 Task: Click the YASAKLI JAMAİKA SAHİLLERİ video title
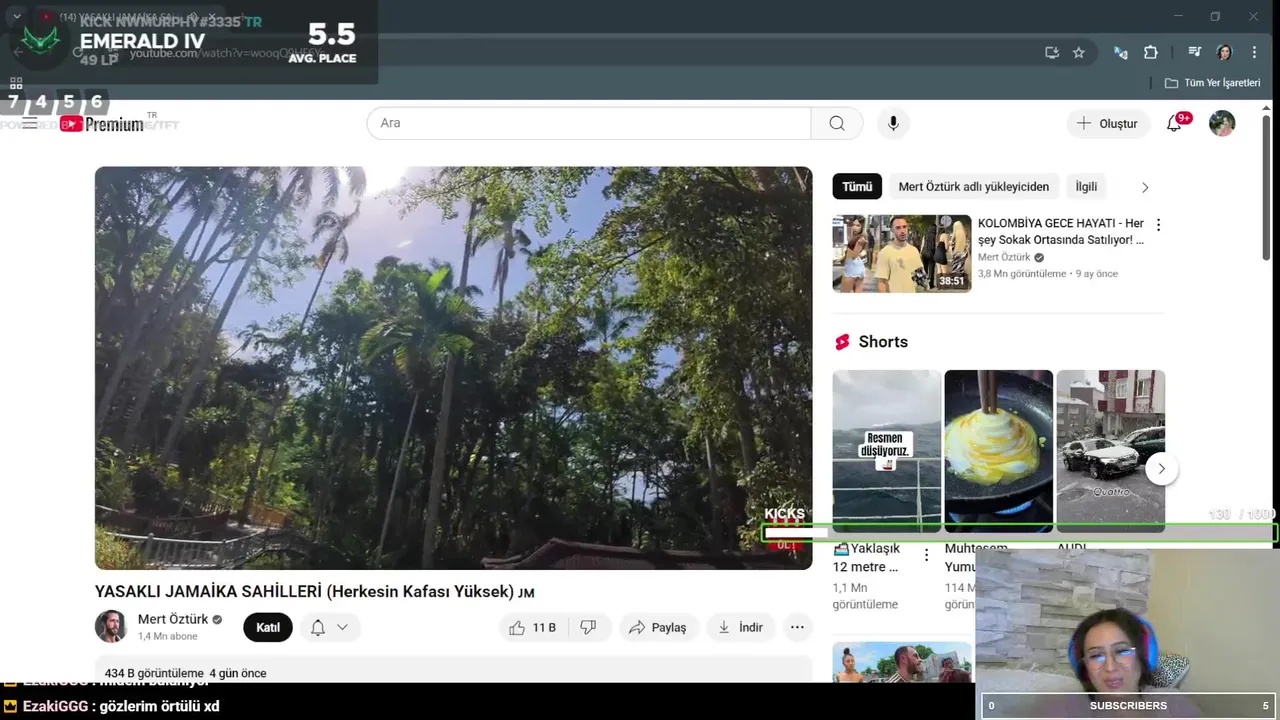[315, 591]
